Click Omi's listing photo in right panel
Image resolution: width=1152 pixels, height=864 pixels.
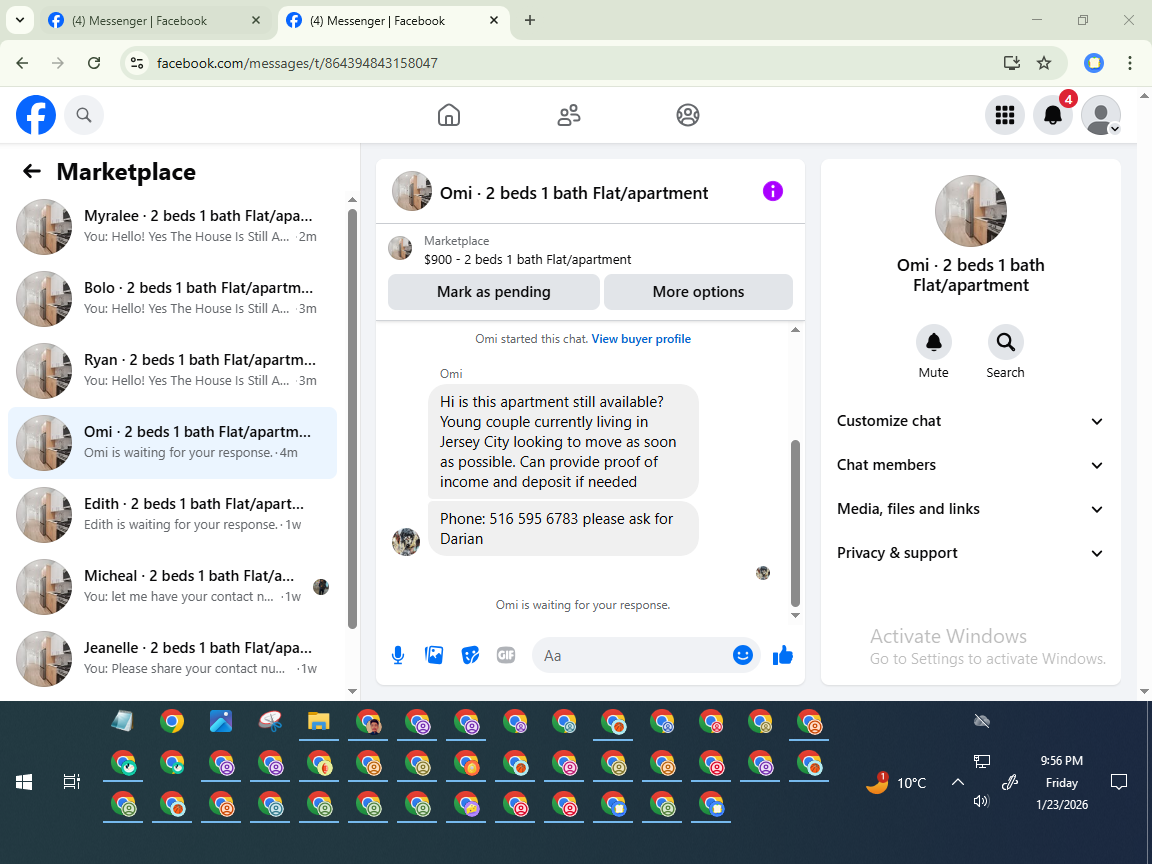tap(971, 211)
